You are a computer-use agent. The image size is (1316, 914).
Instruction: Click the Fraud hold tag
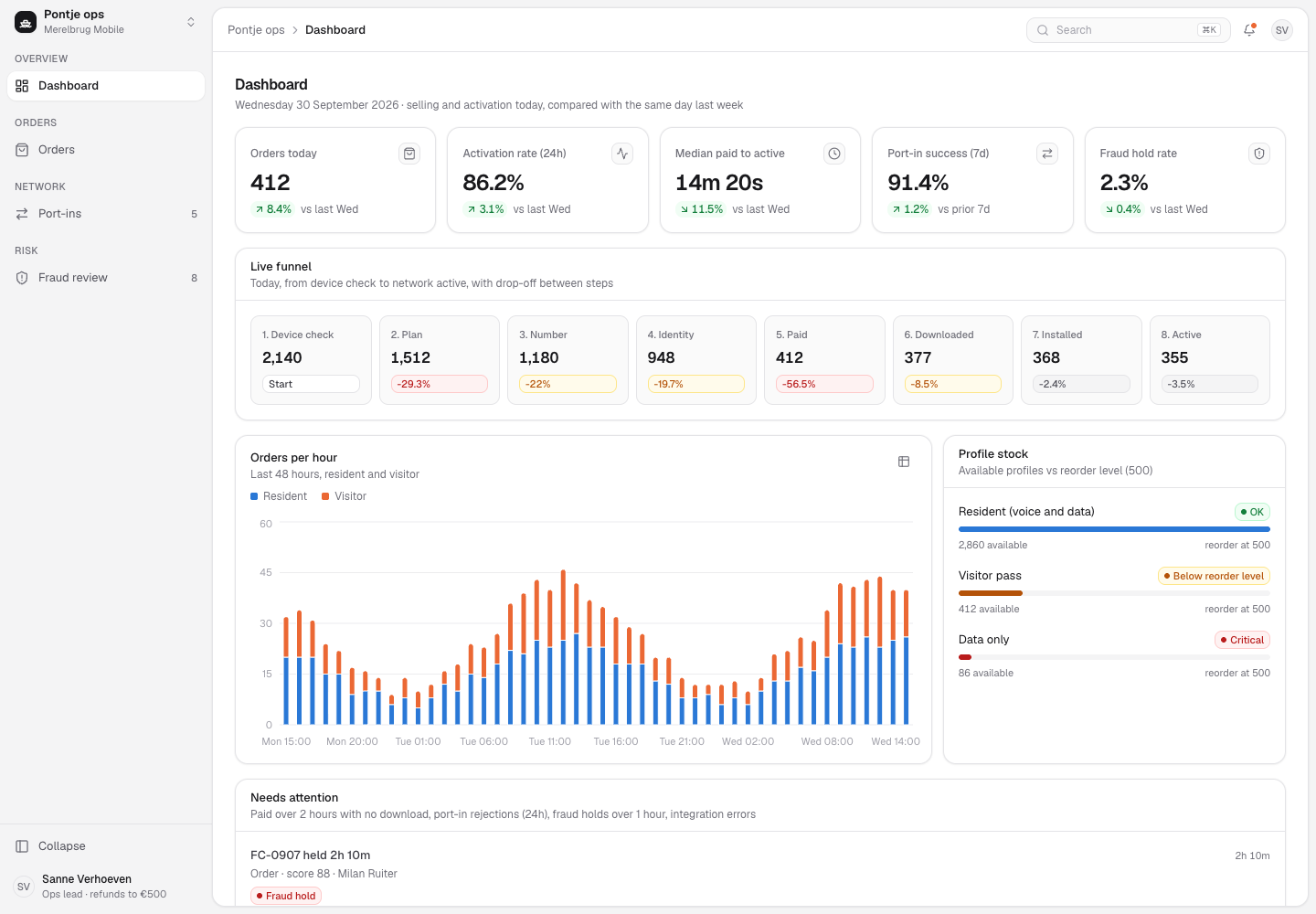click(x=286, y=896)
